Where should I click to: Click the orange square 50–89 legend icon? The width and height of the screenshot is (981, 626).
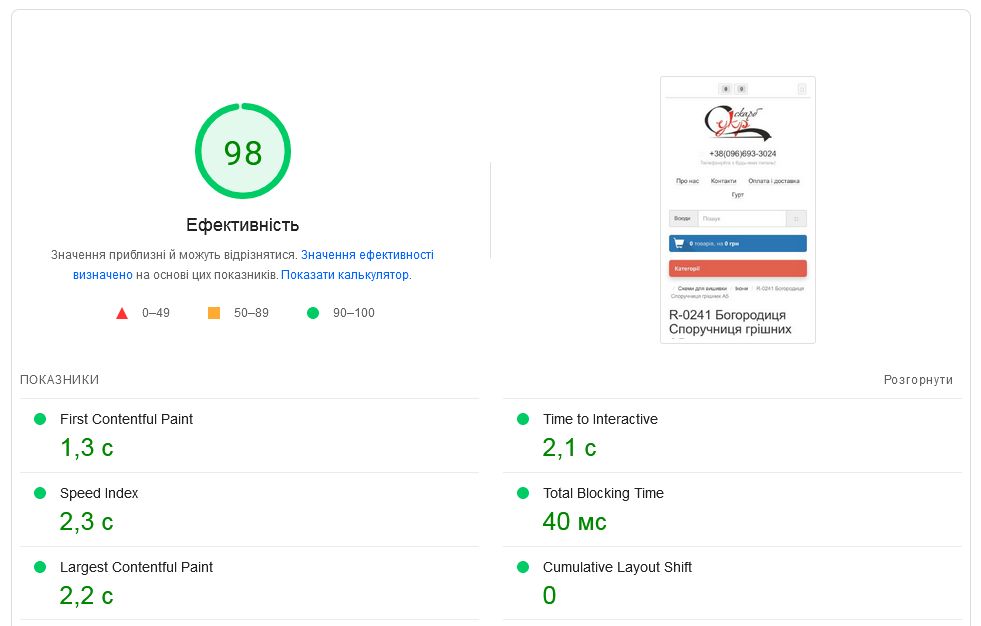(214, 313)
